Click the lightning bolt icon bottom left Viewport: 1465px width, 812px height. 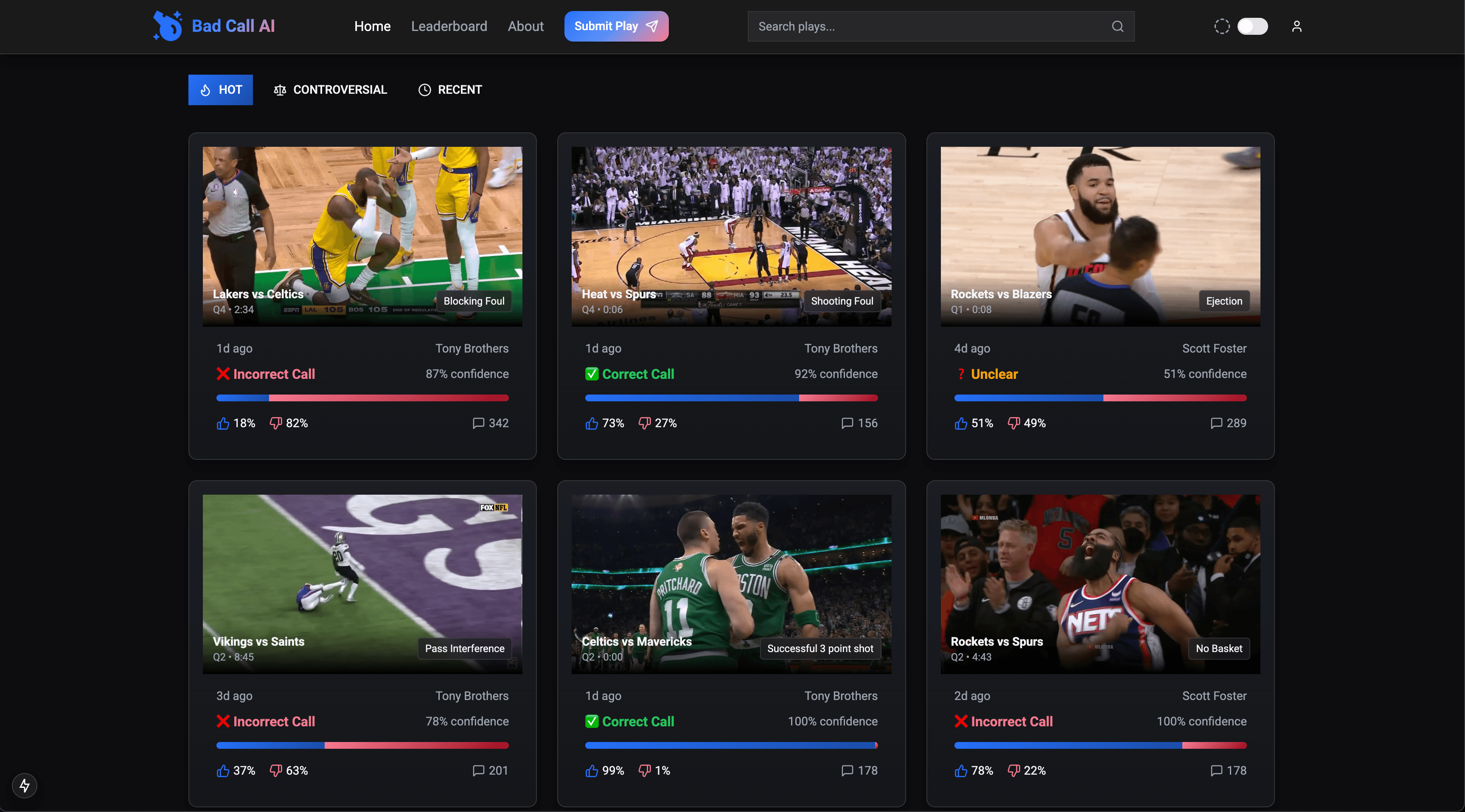(x=25, y=785)
